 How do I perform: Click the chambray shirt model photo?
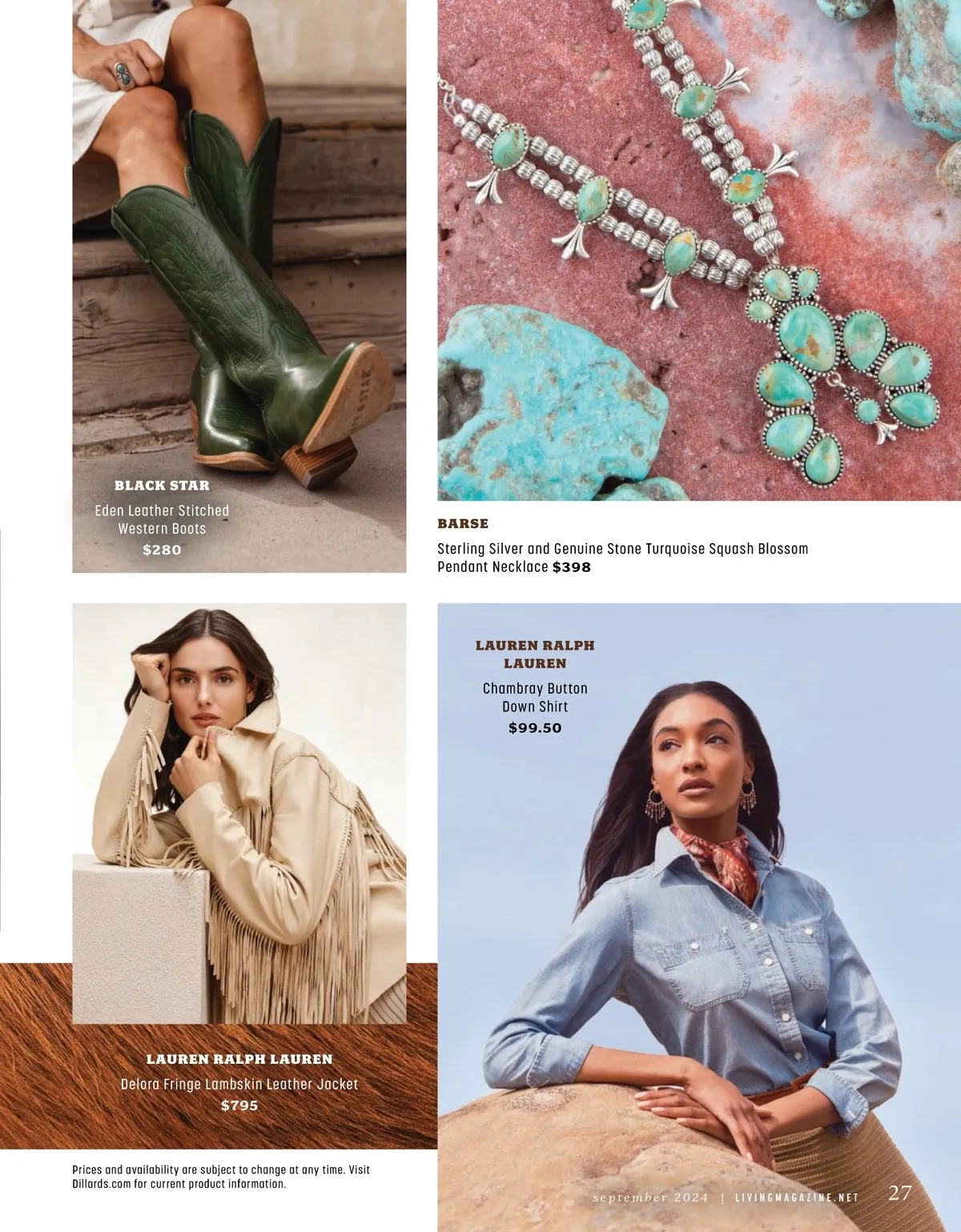tap(699, 917)
